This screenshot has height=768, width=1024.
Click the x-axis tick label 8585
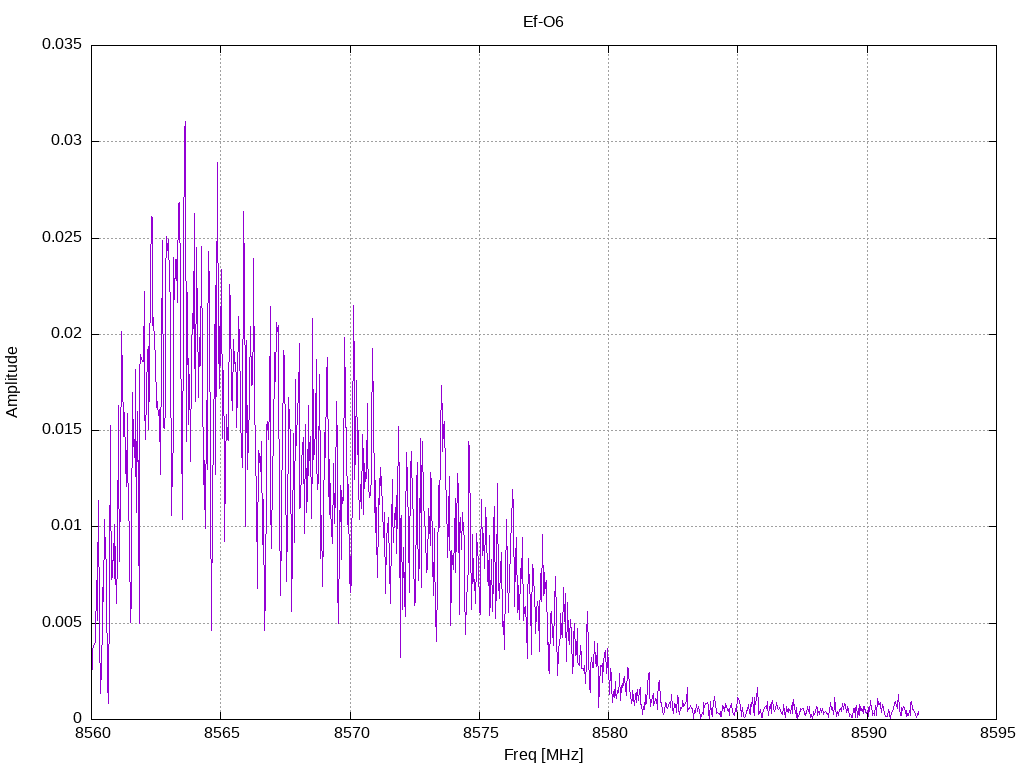[739, 733]
